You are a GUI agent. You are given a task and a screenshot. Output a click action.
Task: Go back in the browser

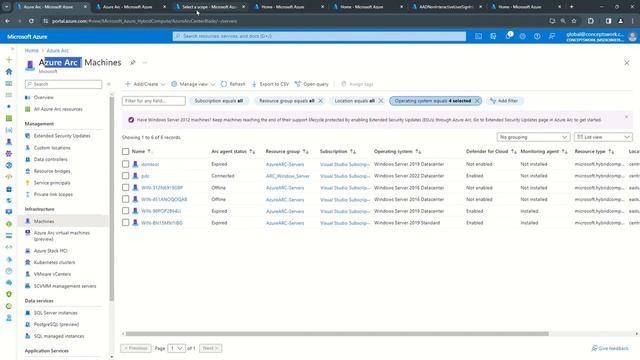[8, 21]
